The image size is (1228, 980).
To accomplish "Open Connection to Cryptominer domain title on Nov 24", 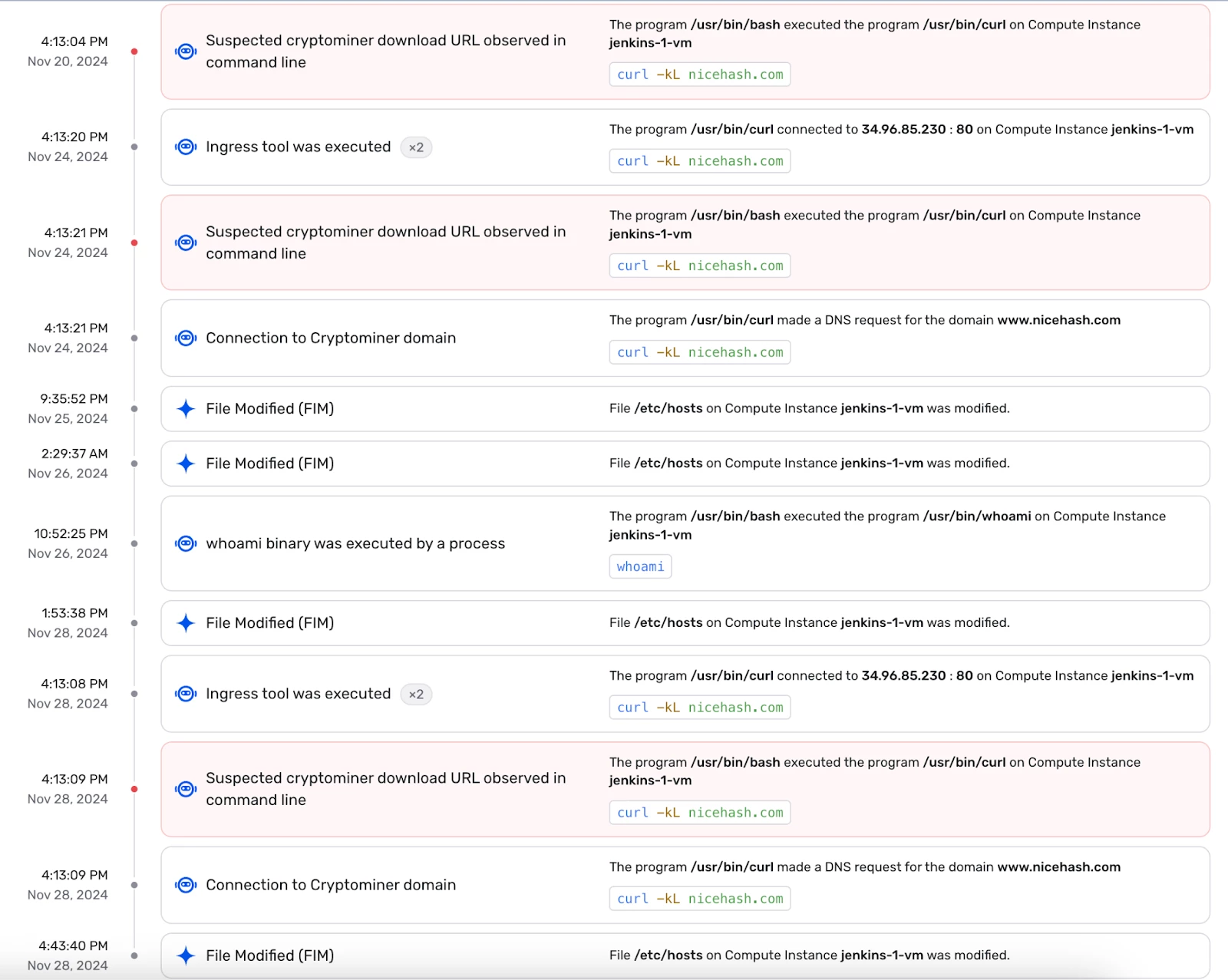I will (x=331, y=338).
